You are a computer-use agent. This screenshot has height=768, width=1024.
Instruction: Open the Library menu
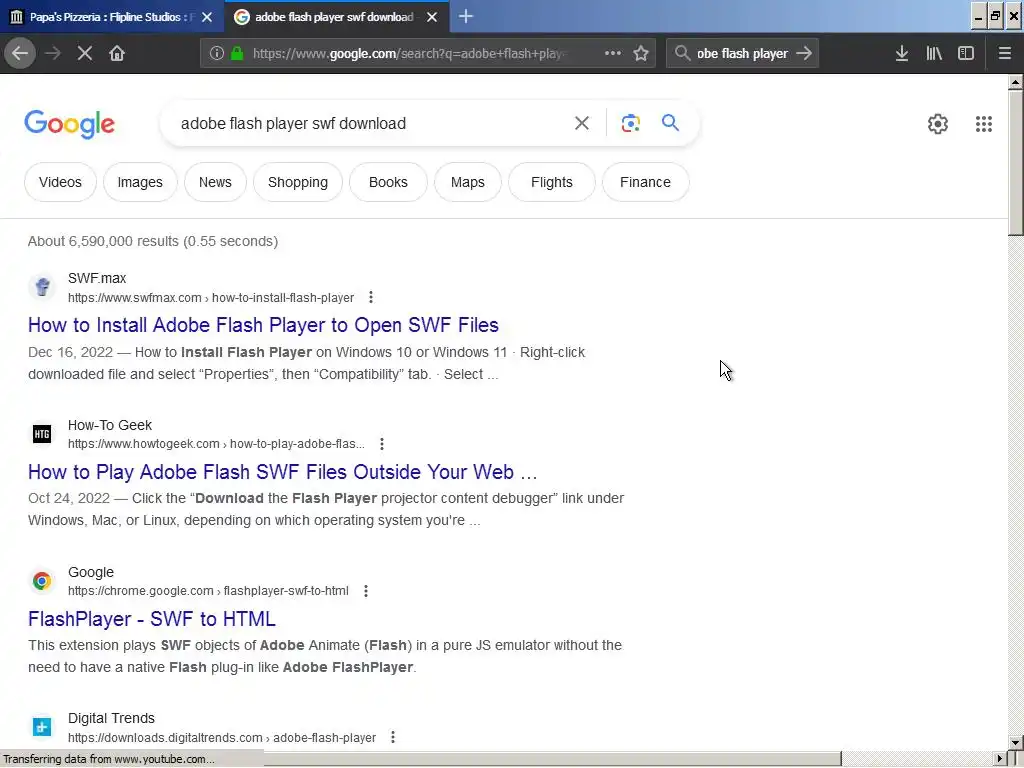(934, 53)
